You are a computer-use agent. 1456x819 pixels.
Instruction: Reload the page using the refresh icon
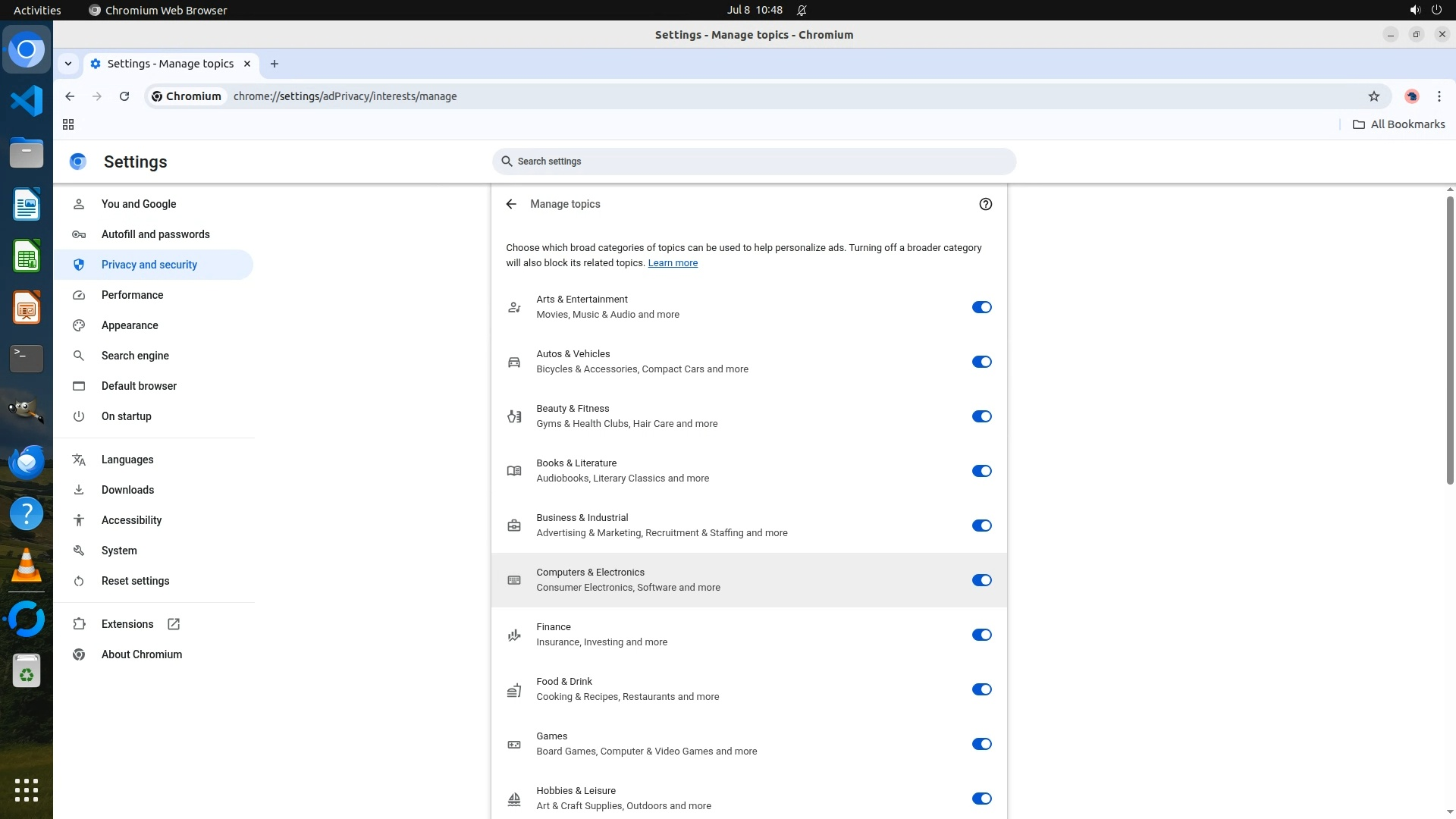[124, 96]
